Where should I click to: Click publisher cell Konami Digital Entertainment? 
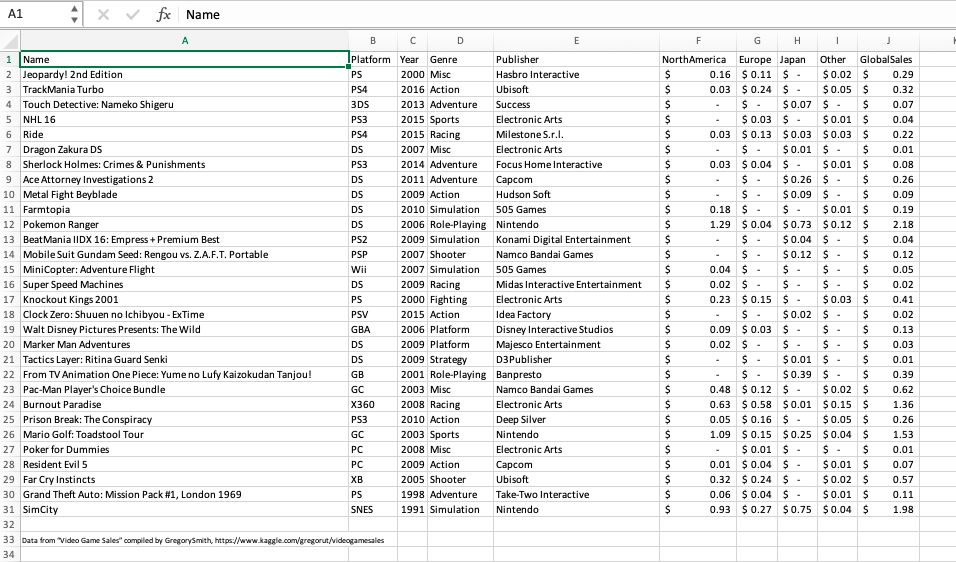point(576,240)
